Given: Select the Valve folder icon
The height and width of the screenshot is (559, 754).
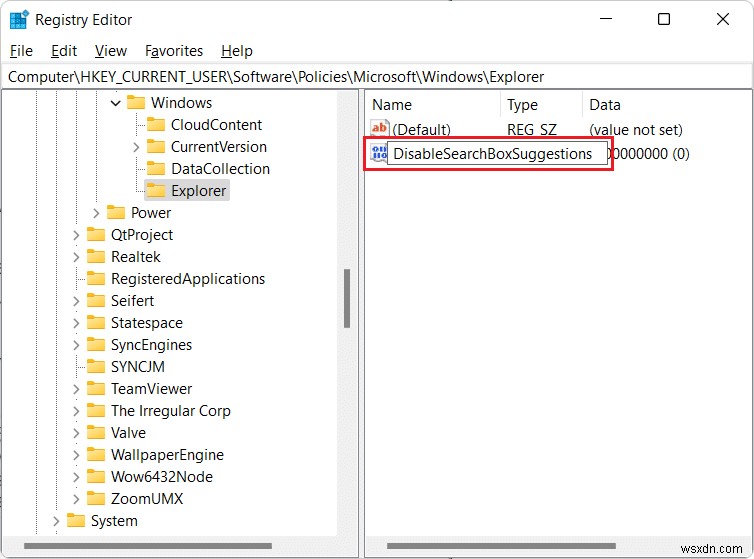Looking at the screenshot, I should coord(96,432).
